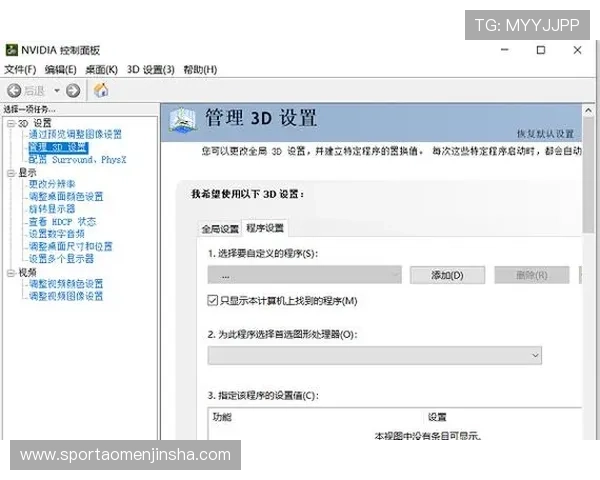Select 旋转显示器 in the tree
This screenshot has height=480, width=600.
point(52,209)
